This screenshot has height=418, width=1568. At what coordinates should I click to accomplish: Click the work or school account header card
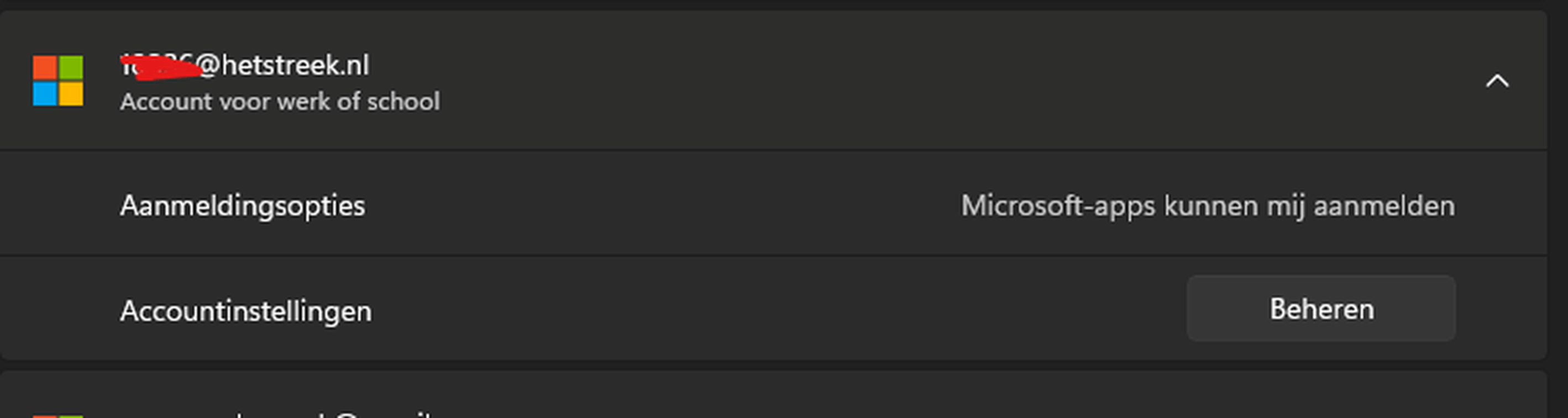click(773, 81)
